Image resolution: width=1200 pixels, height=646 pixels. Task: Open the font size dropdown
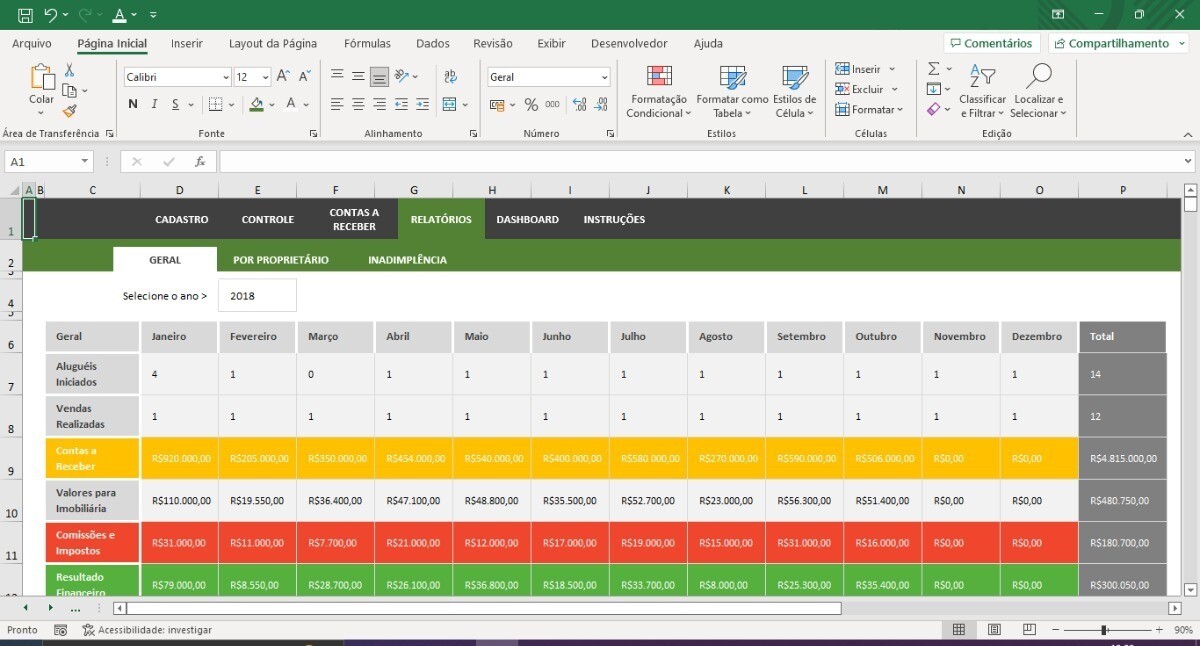[265, 78]
